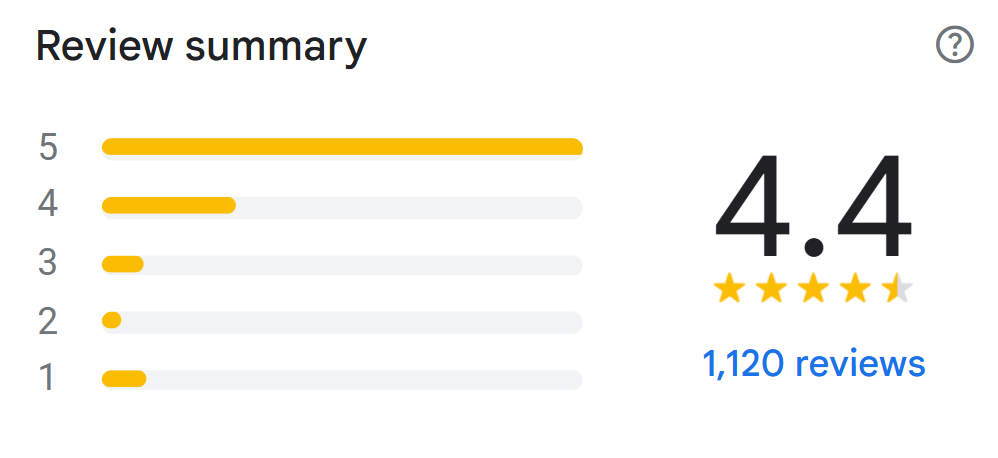Click the first yellow star under 4.4
This screenshot has height=458, width=998.
pyautogui.click(x=729, y=290)
